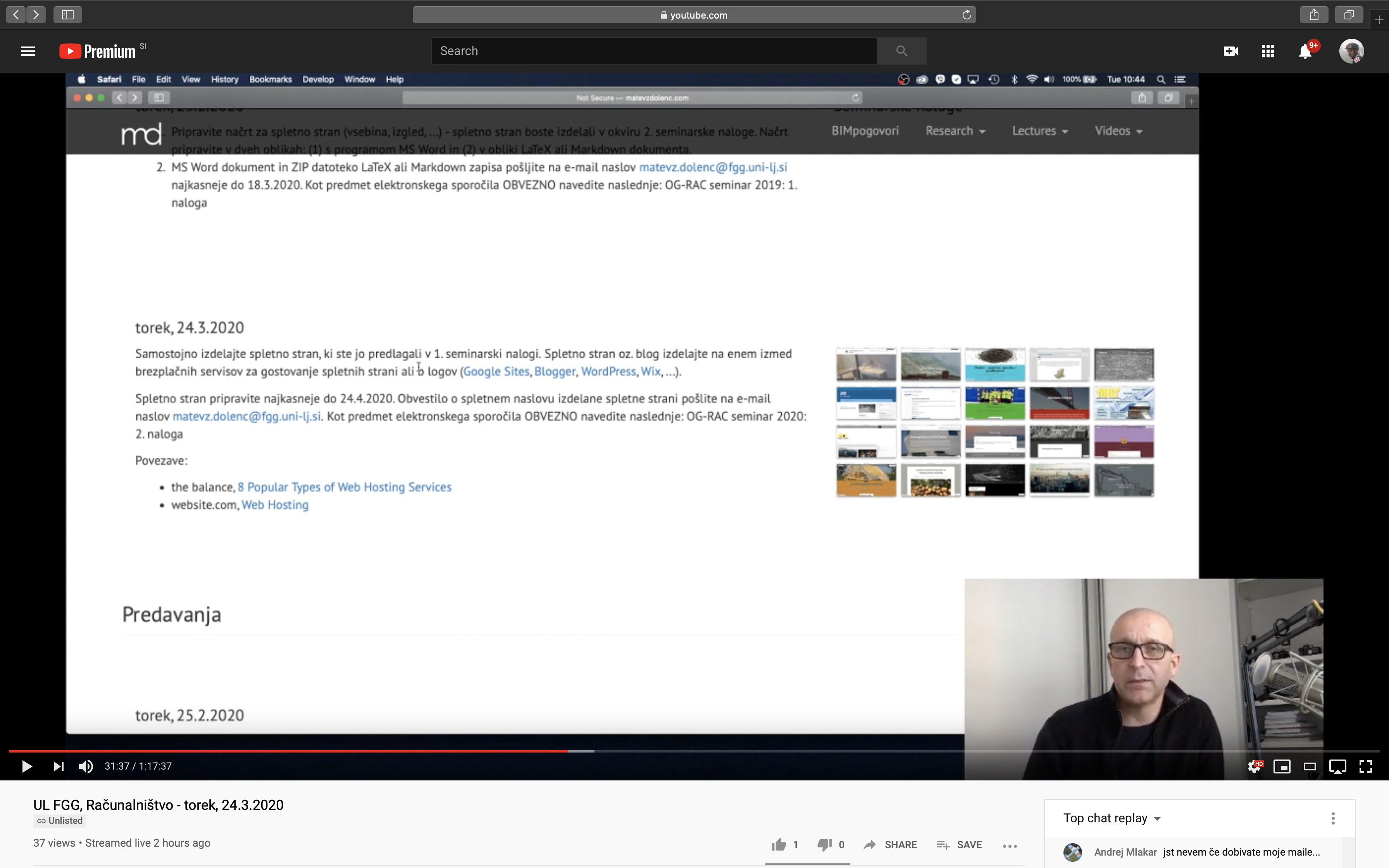Open the create video menu
The image size is (1389, 868).
1230,51
